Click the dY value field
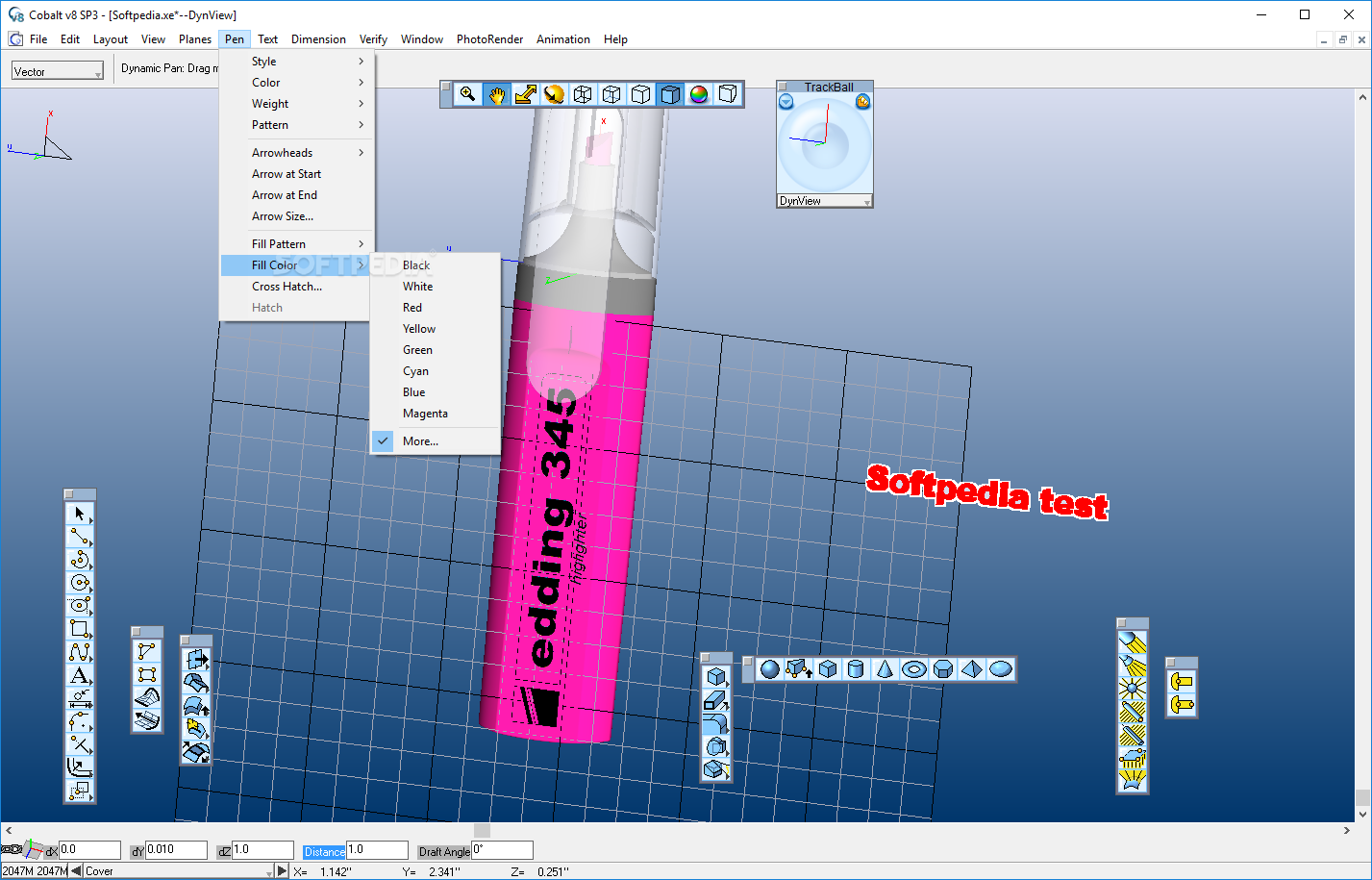 click(176, 850)
